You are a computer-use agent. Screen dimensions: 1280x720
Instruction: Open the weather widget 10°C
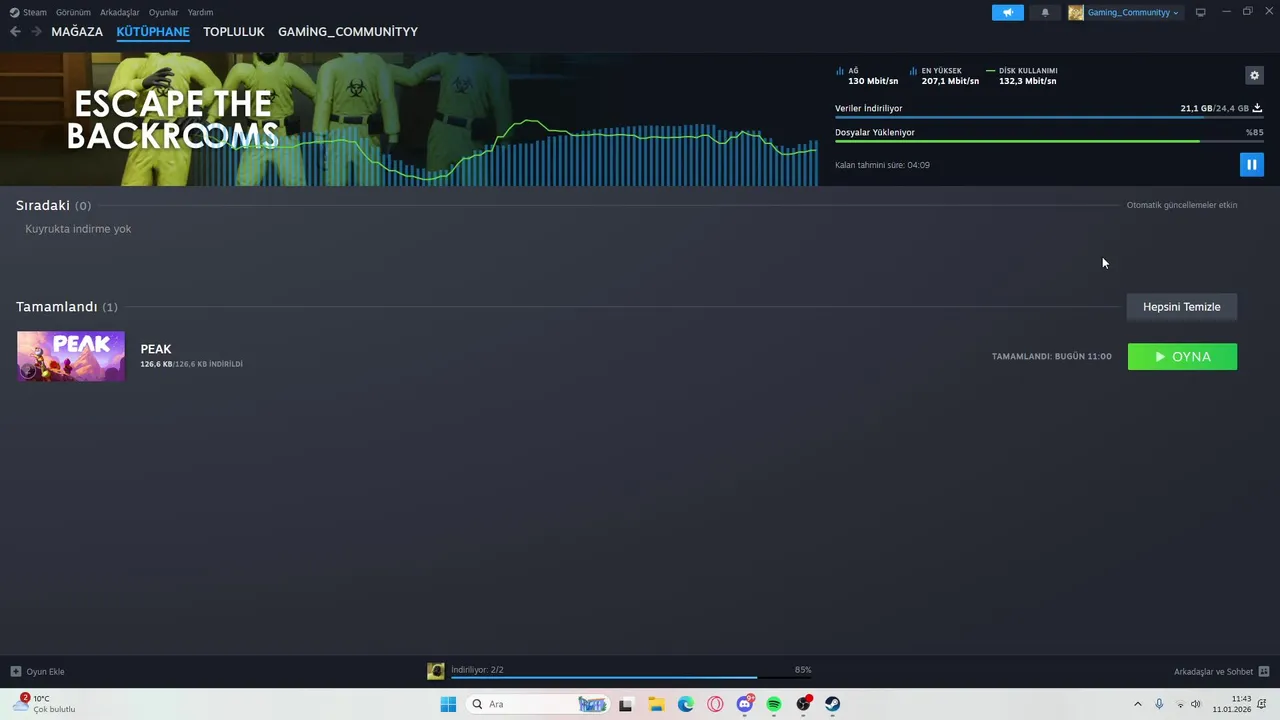45,704
